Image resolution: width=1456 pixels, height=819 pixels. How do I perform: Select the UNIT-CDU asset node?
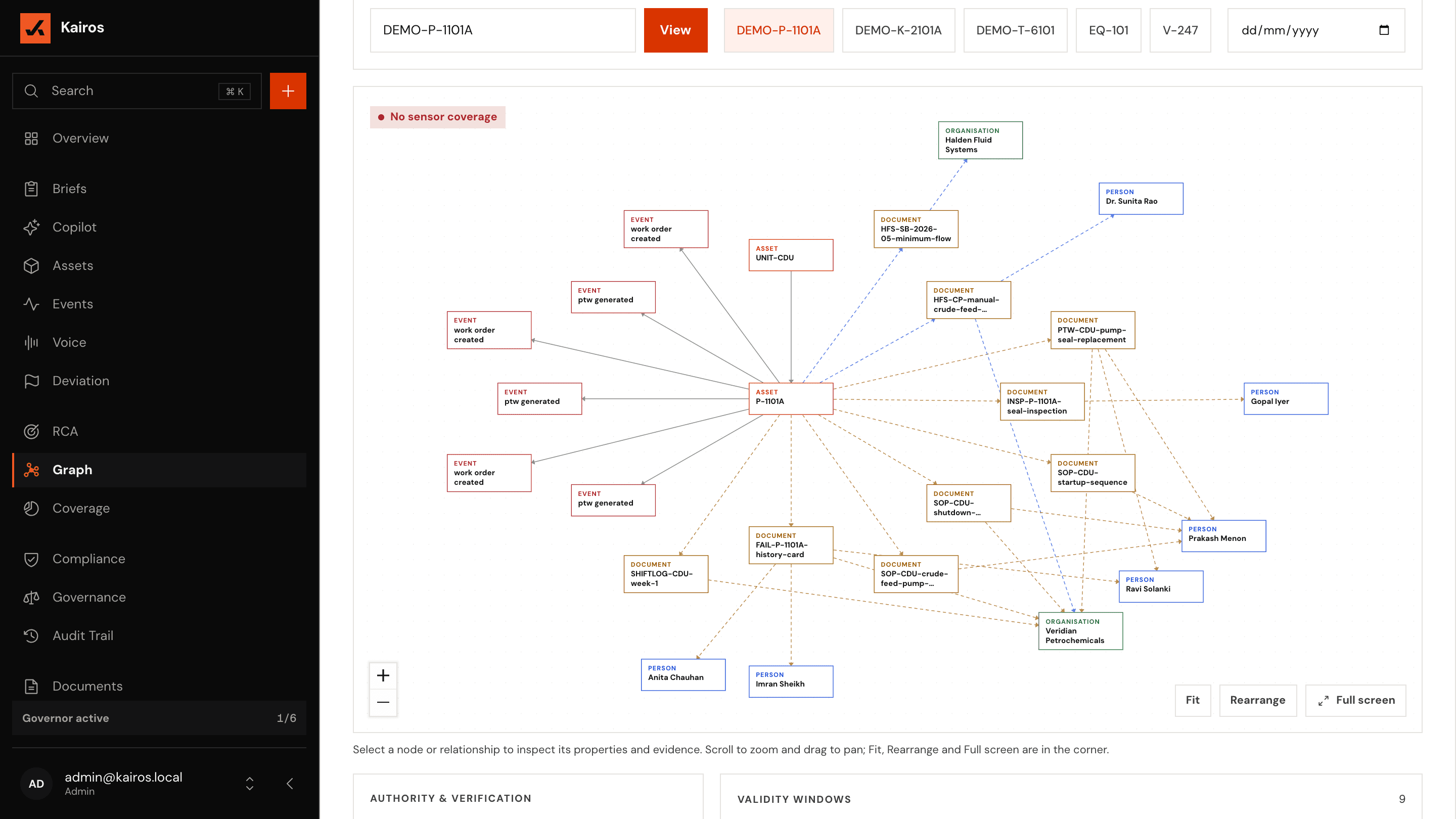pyautogui.click(x=791, y=255)
